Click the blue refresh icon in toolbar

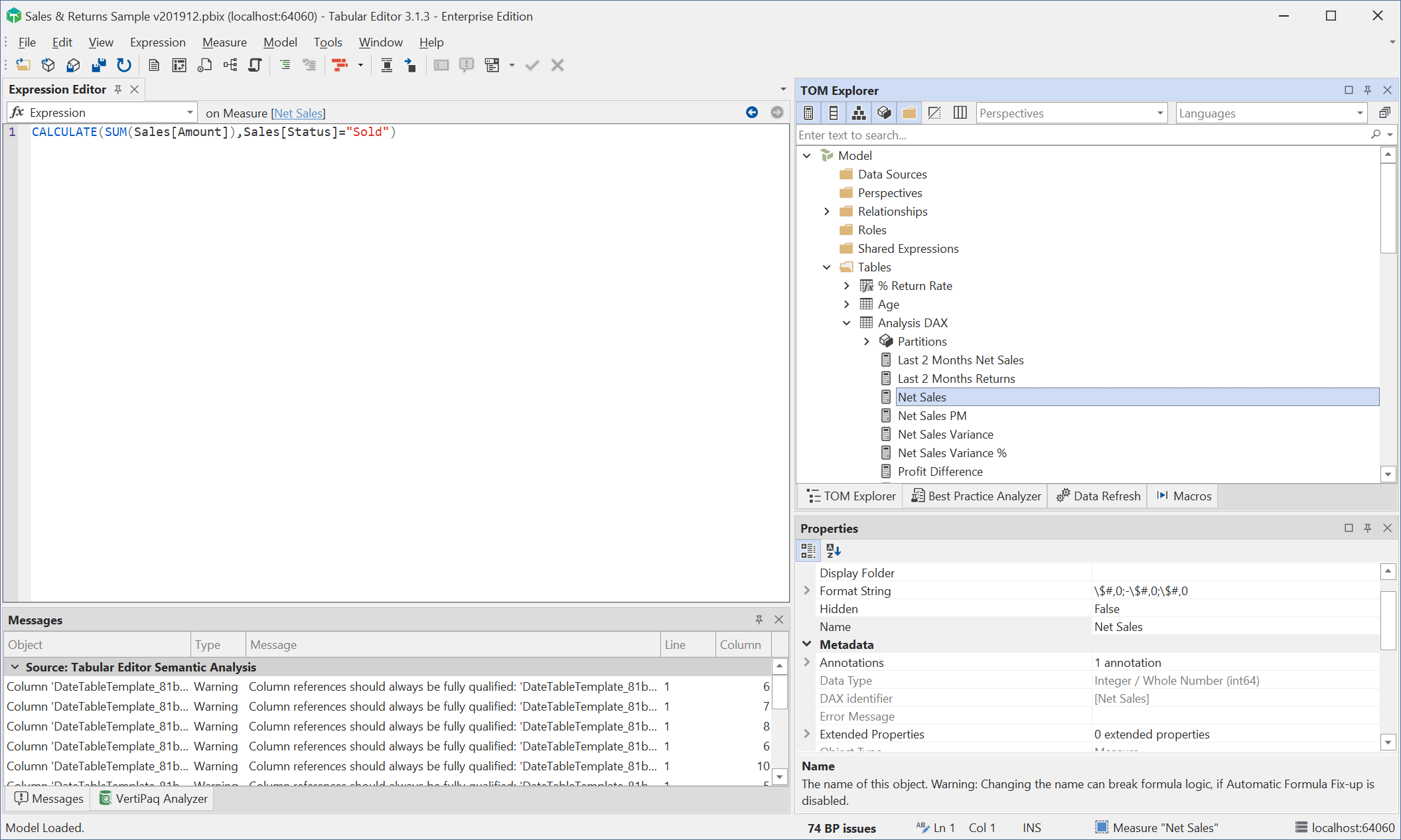124,65
